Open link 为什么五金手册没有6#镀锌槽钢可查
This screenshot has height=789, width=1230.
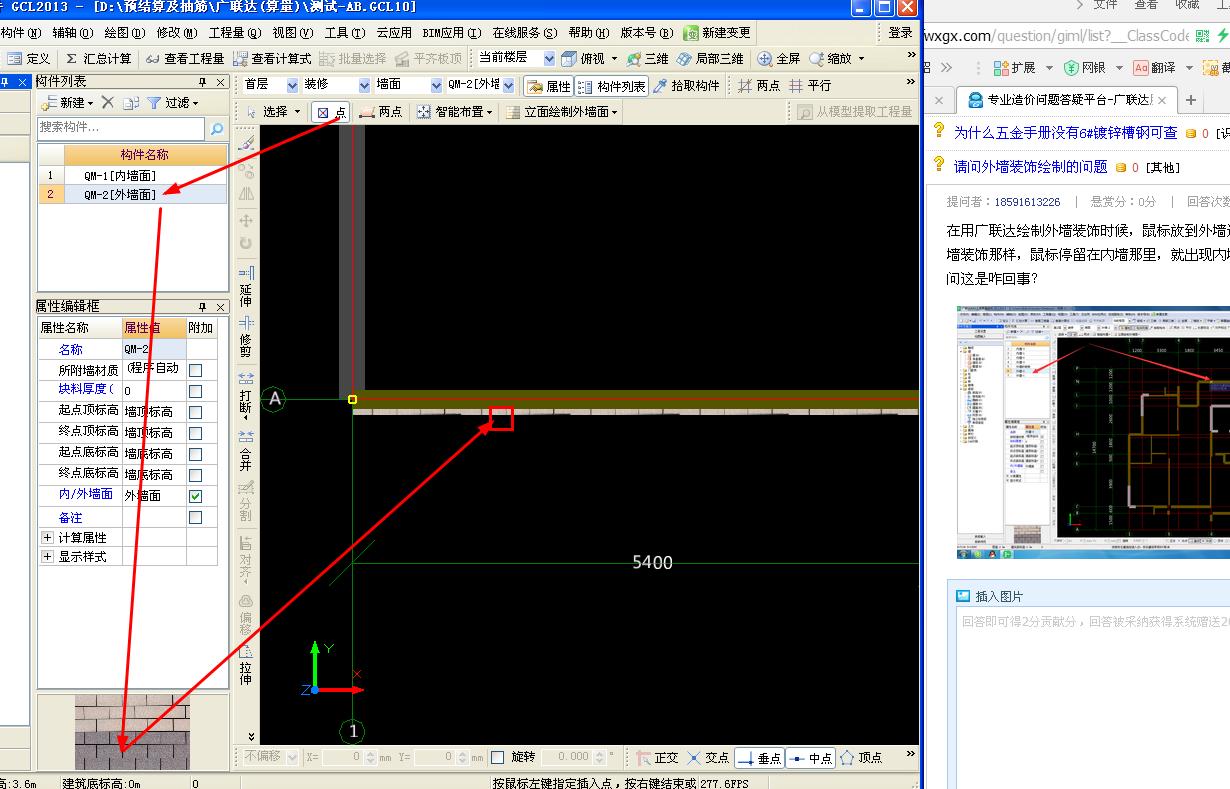click(1065, 132)
